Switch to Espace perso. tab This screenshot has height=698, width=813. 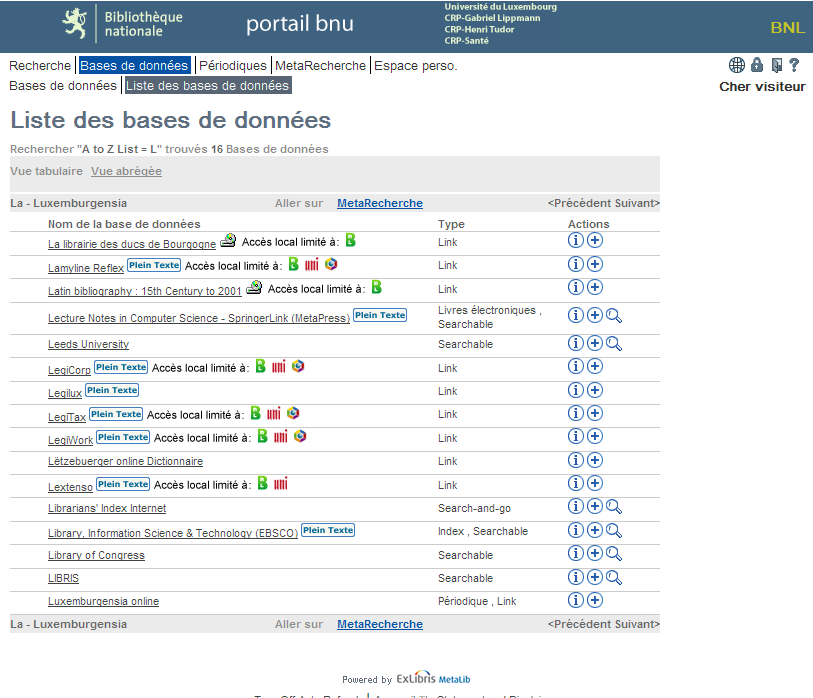[416, 66]
